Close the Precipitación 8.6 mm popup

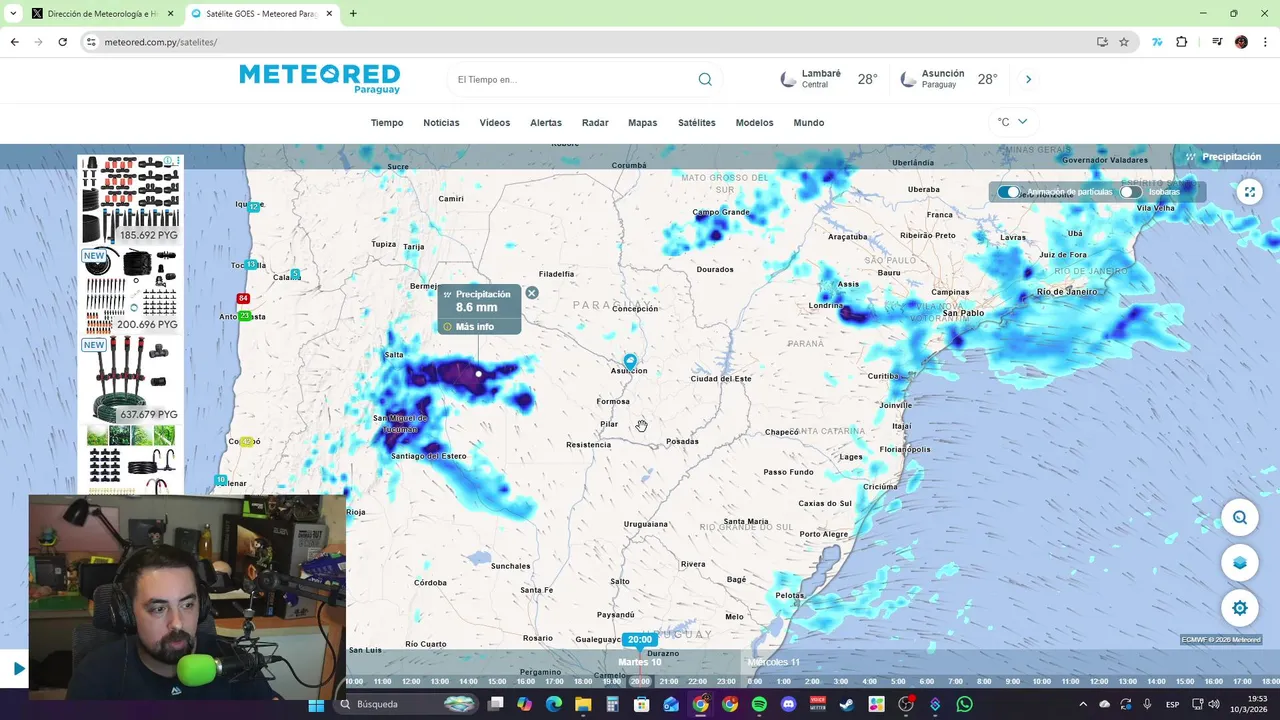pyautogui.click(x=532, y=293)
